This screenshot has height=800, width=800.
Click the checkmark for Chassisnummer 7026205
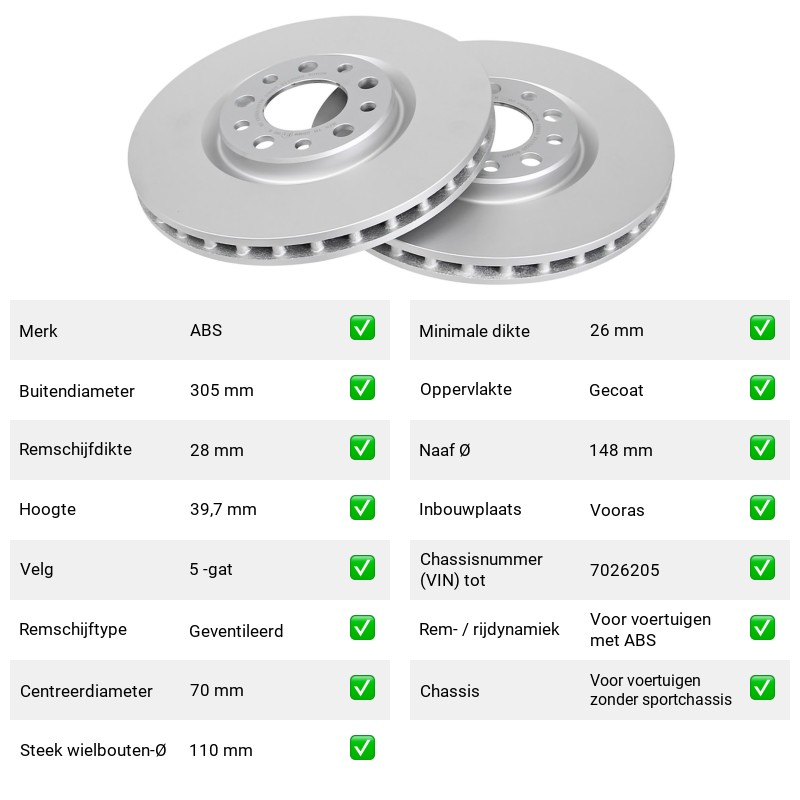pyautogui.click(x=762, y=568)
